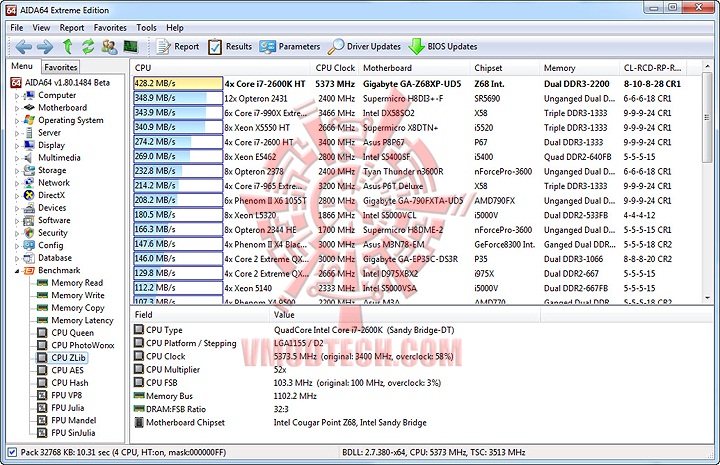Select the 428.2 MB/s result bar
This screenshot has height=465, width=720.
(x=178, y=84)
